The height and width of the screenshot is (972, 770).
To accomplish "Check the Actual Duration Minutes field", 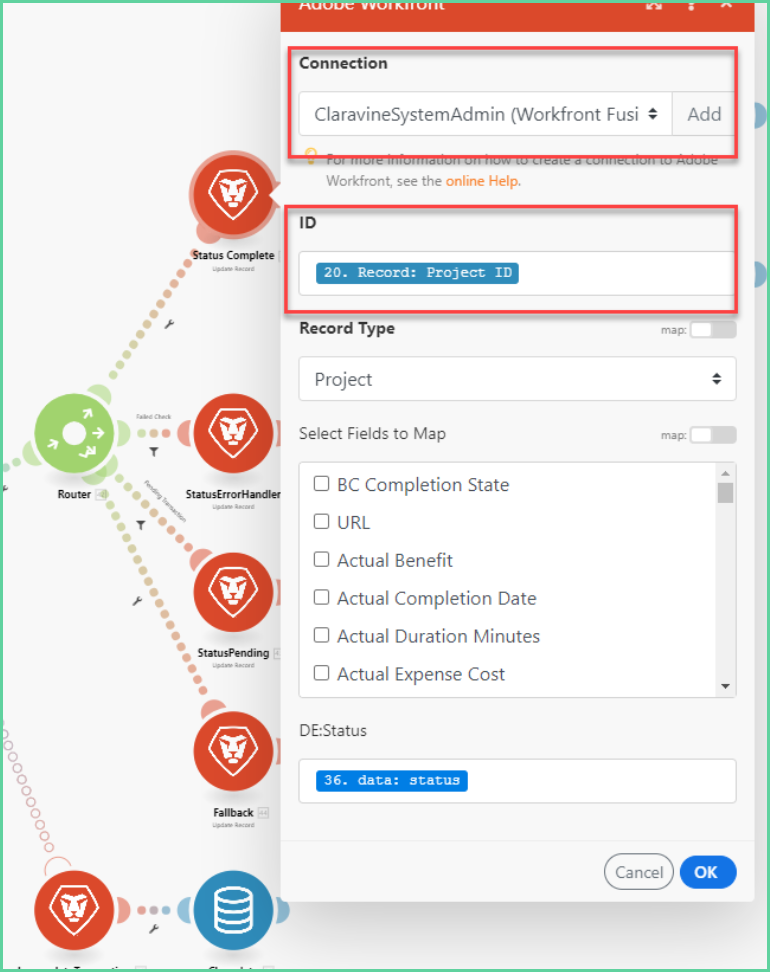I will pos(321,635).
